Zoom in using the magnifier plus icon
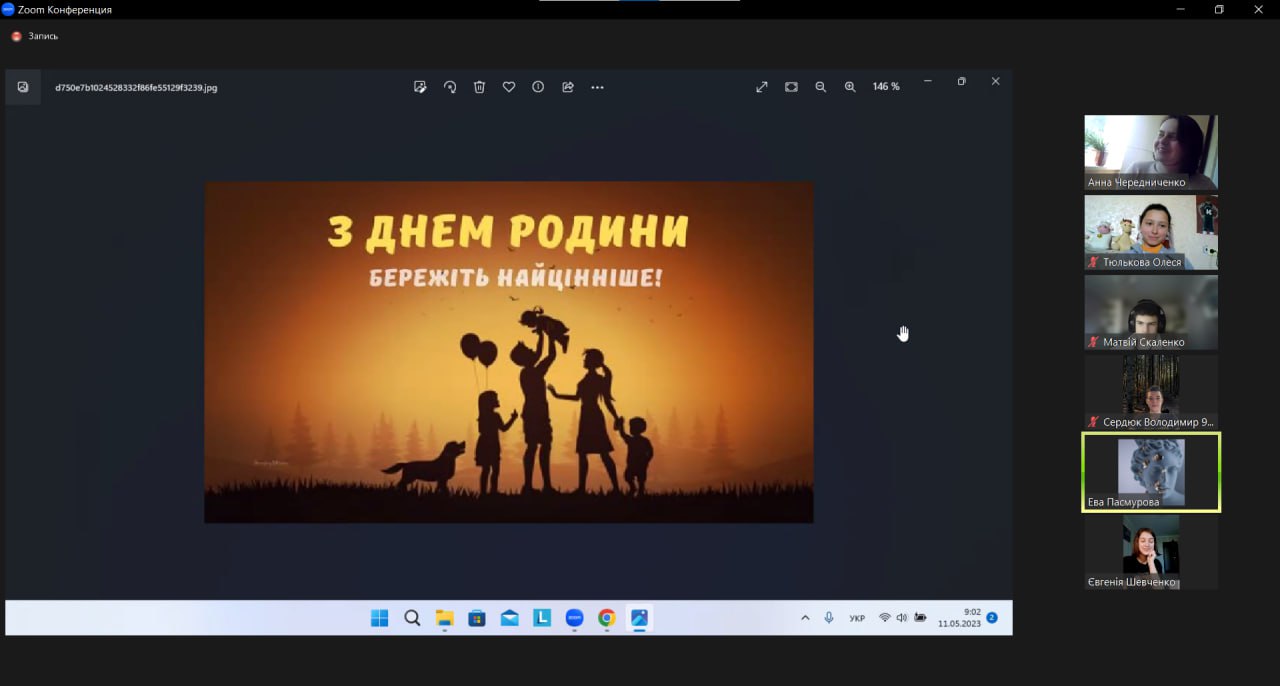 pyautogui.click(x=850, y=87)
